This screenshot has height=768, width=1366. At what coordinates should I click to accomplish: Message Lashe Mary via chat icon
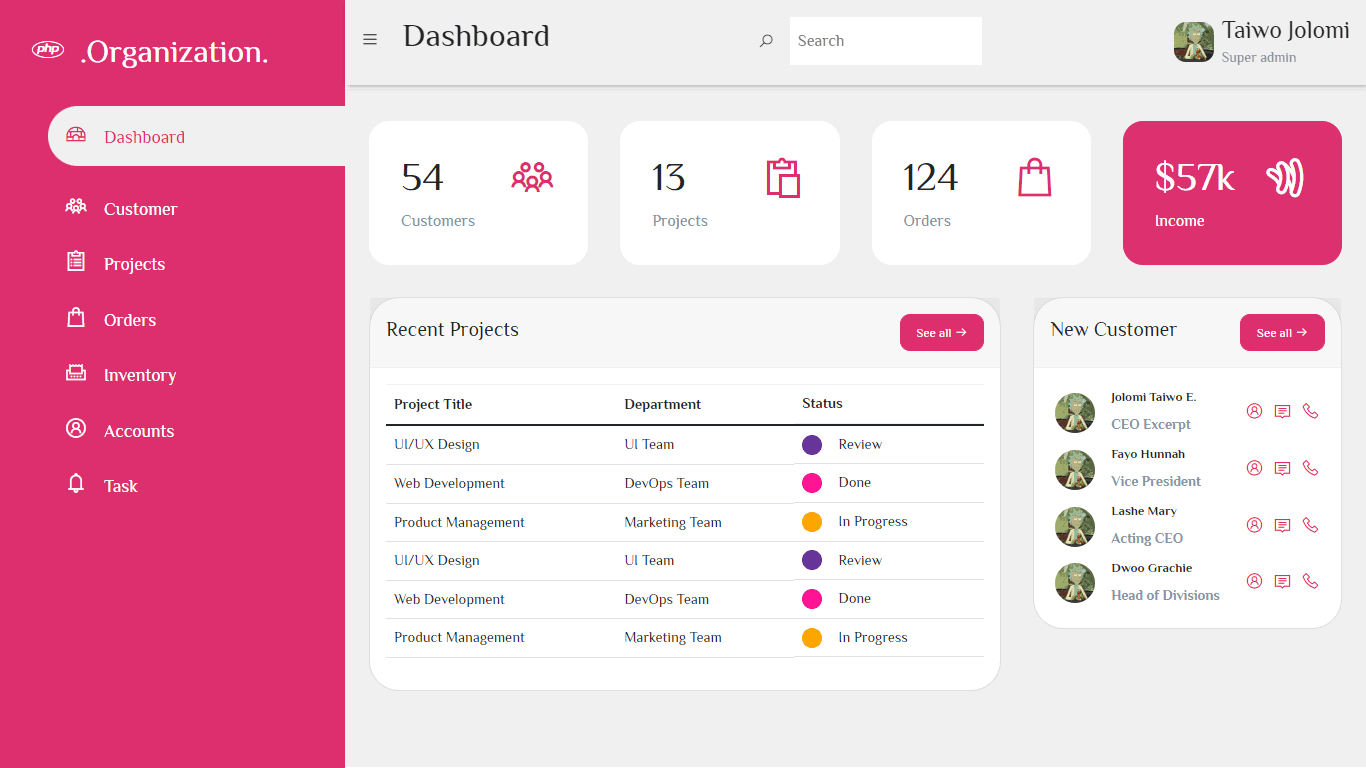pos(1282,525)
